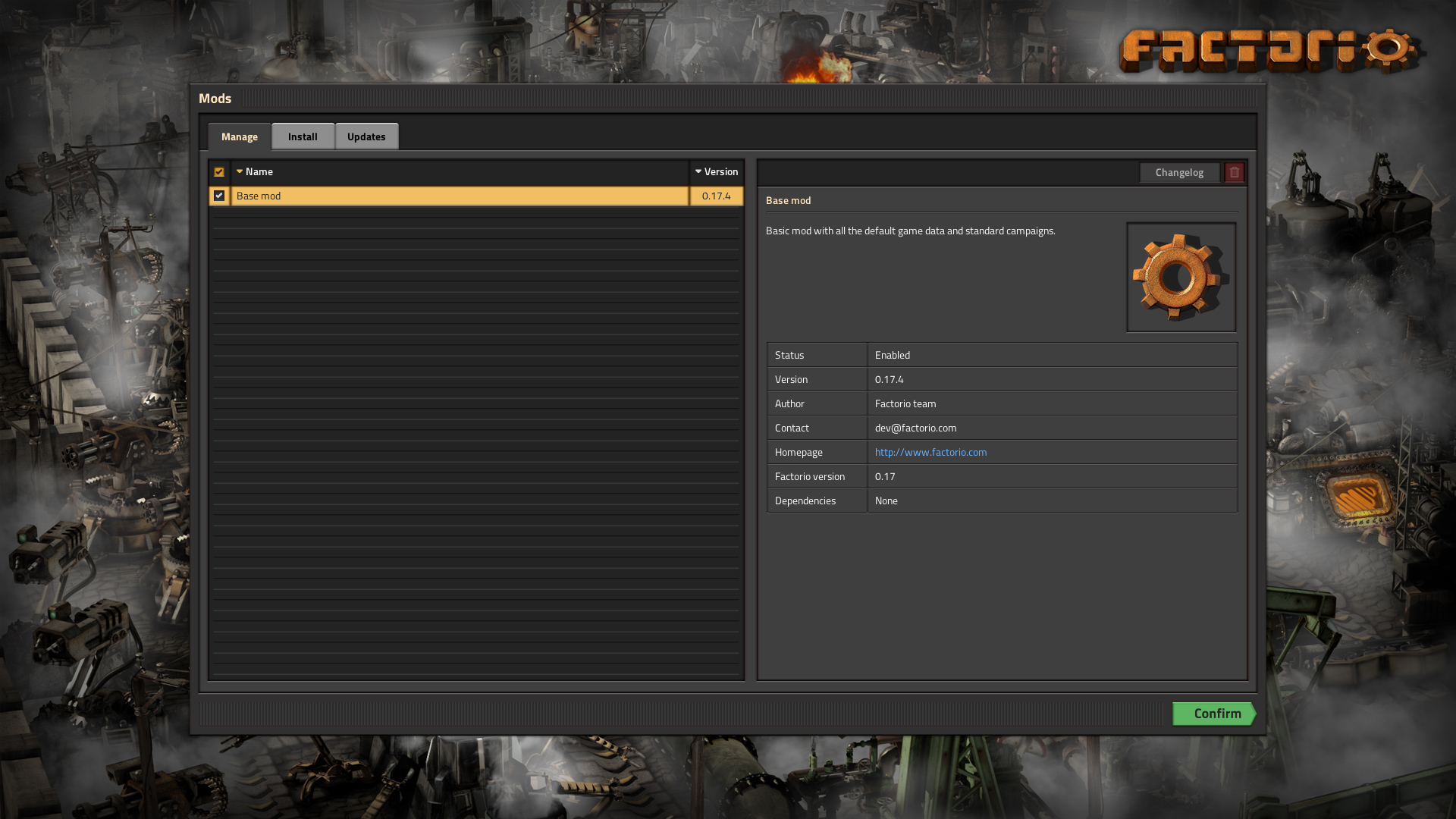Image resolution: width=1456 pixels, height=819 pixels.
Task: Click the Basic mod description text
Action: pyautogui.click(x=910, y=231)
